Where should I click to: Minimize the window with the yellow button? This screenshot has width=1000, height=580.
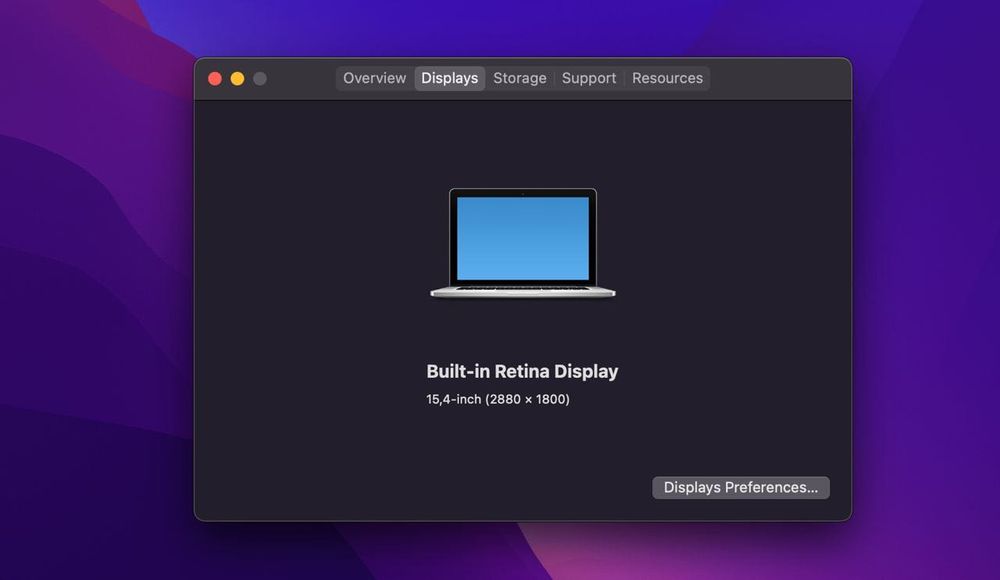click(x=237, y=78)
